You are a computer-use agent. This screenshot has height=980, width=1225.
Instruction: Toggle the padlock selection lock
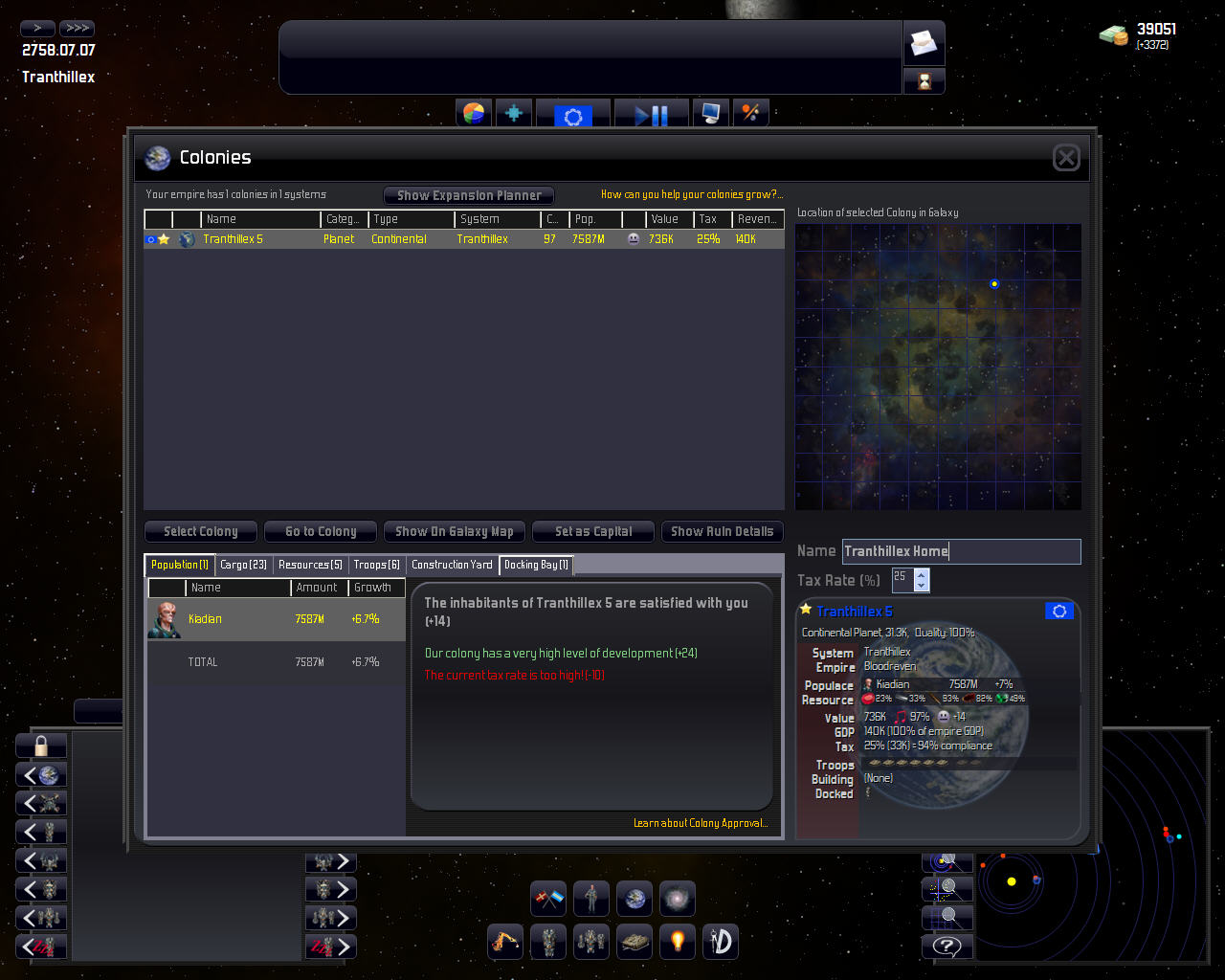pyautogui.click(x=41, y=746)
